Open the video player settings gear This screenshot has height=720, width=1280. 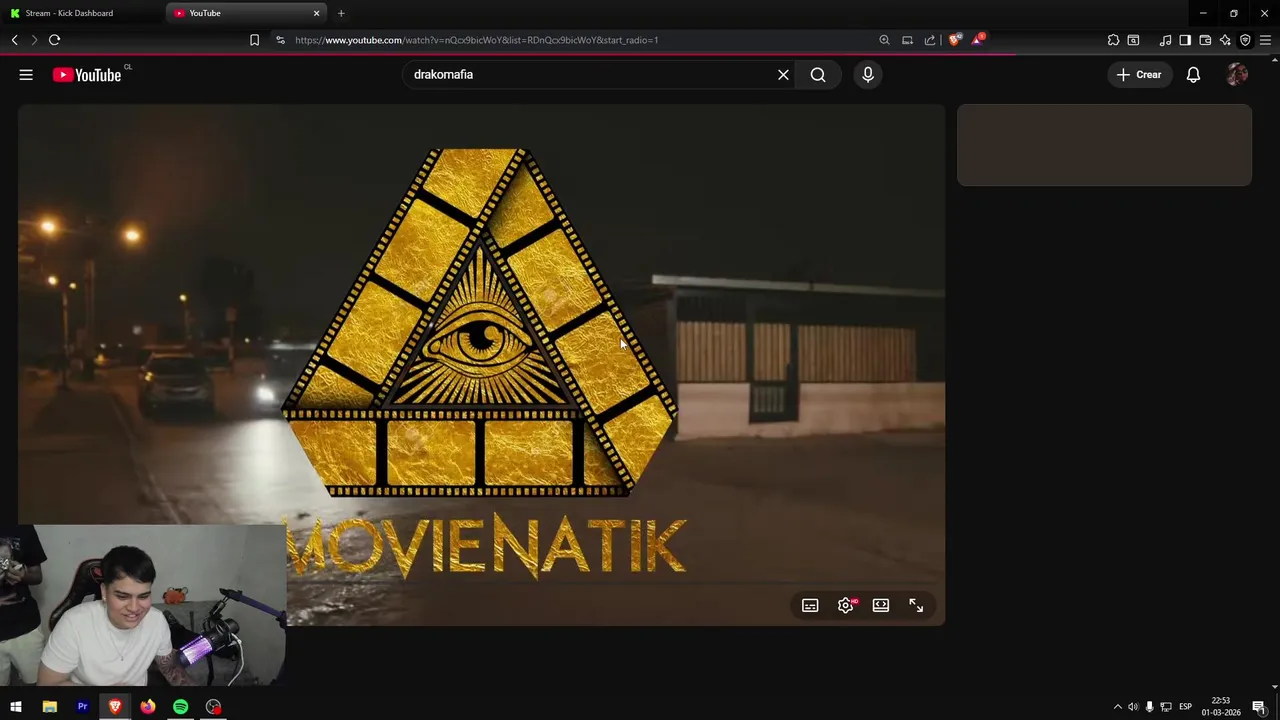pyautogui.click(x=846, y=606)
